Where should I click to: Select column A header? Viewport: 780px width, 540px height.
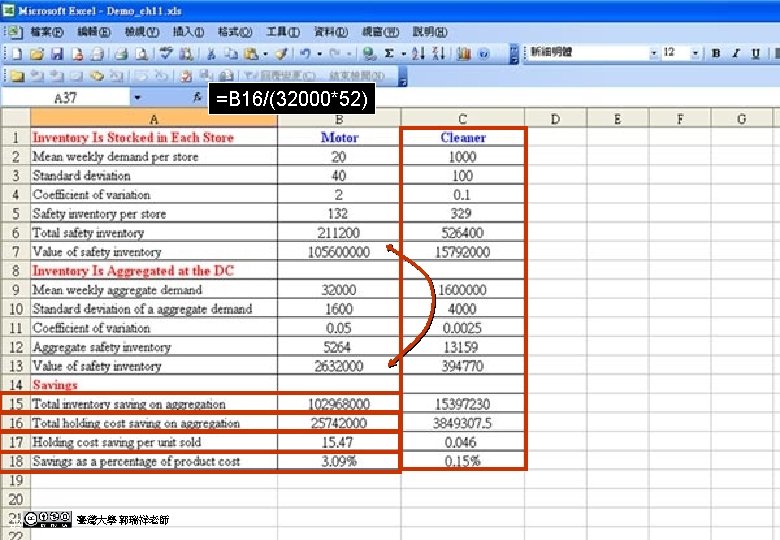click(x=154, y=119)
